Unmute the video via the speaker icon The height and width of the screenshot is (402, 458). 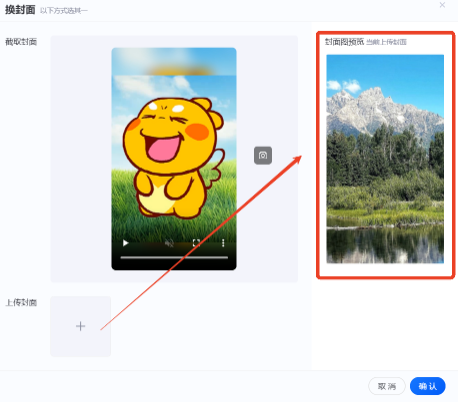pos(169,244)
